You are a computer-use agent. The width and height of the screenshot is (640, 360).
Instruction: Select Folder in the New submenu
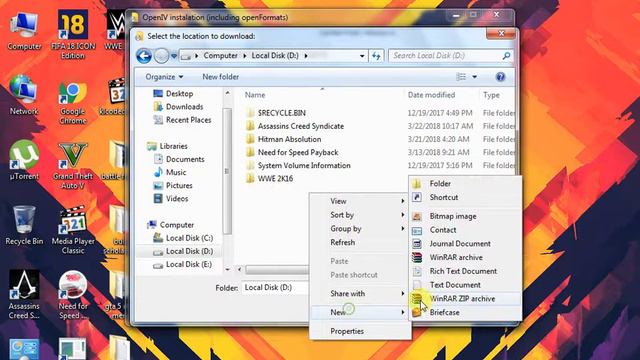tap(465, 184)
